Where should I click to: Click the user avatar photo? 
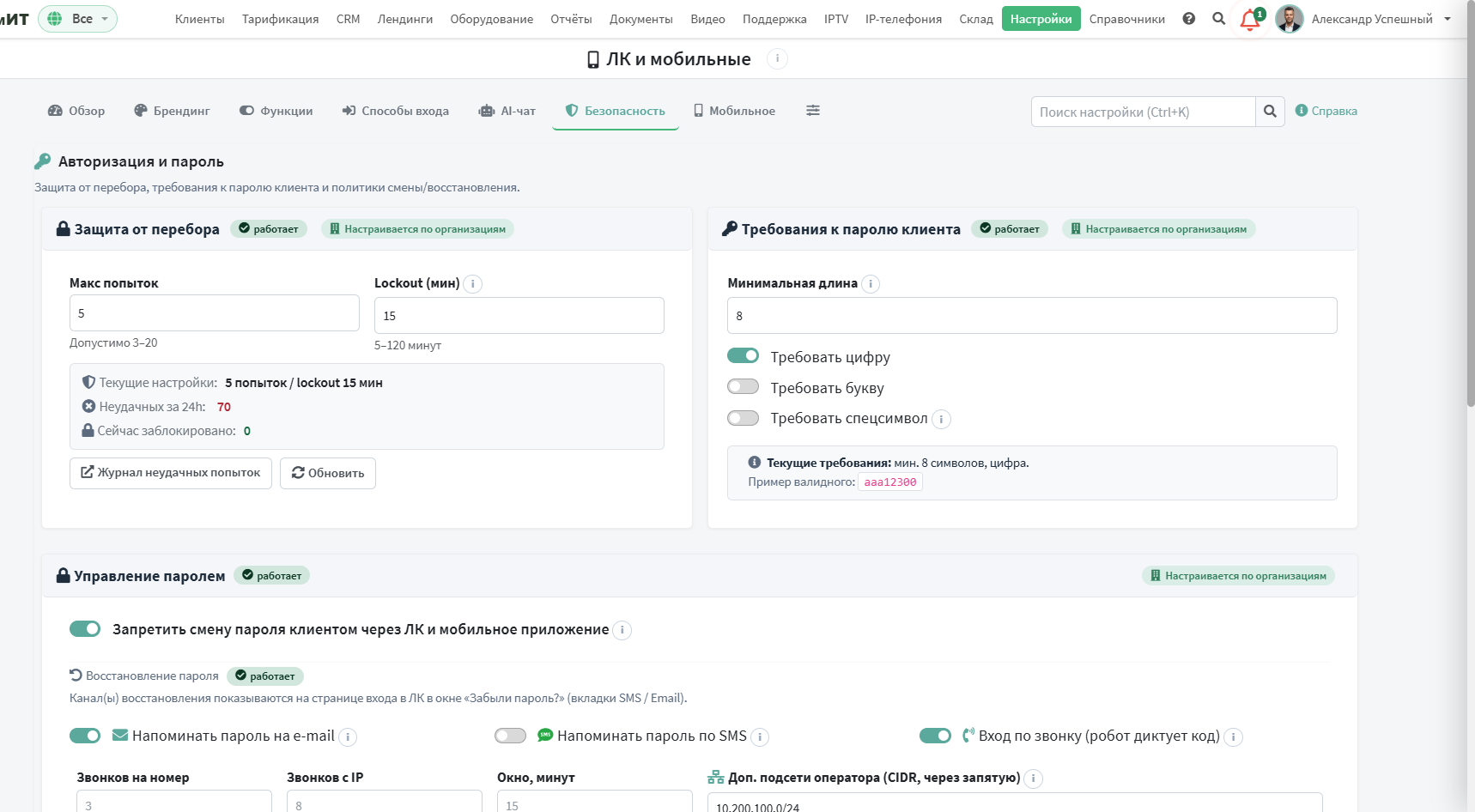[1290, 19]
